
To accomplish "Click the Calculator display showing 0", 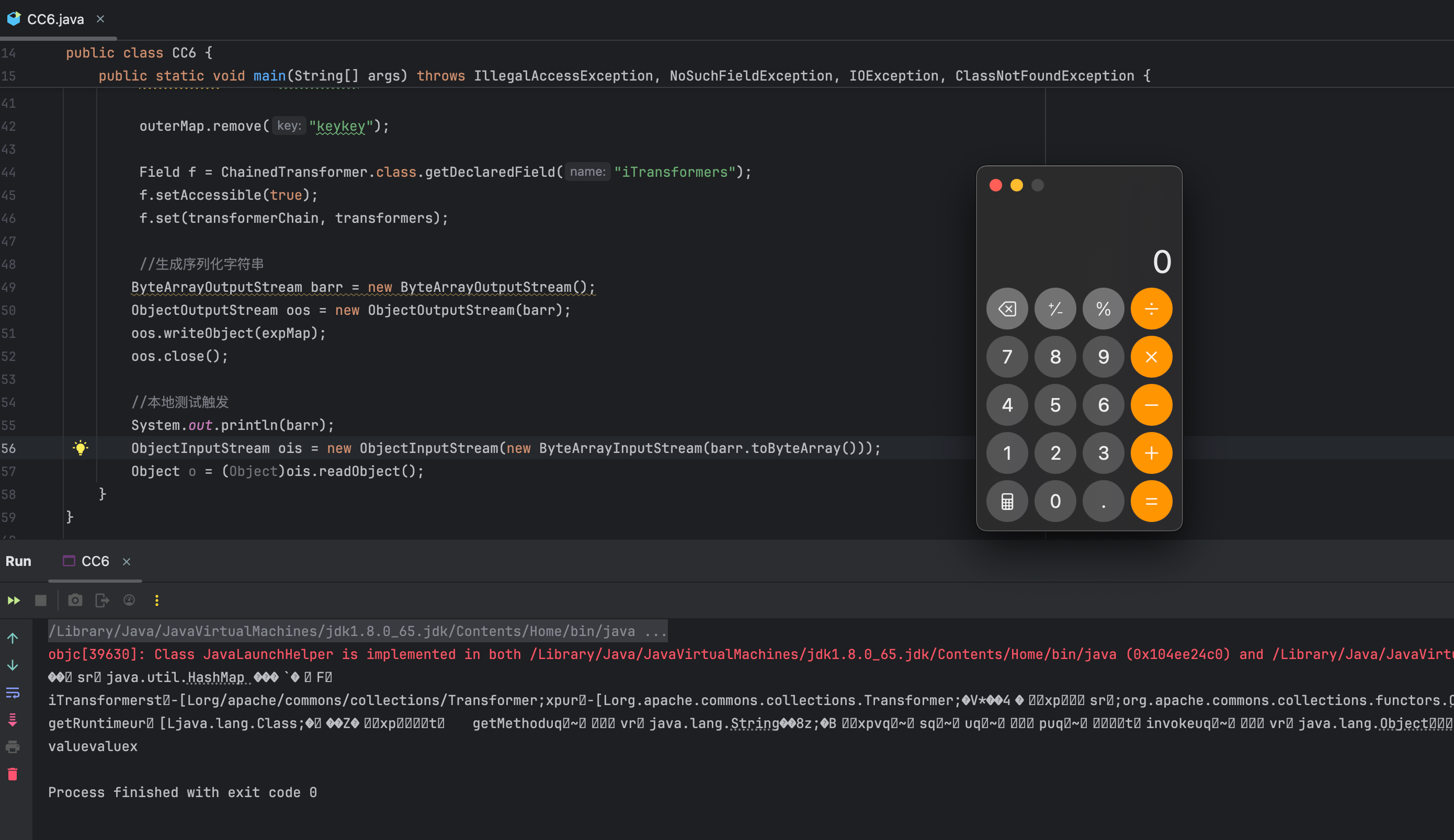I will (1162, 262).
